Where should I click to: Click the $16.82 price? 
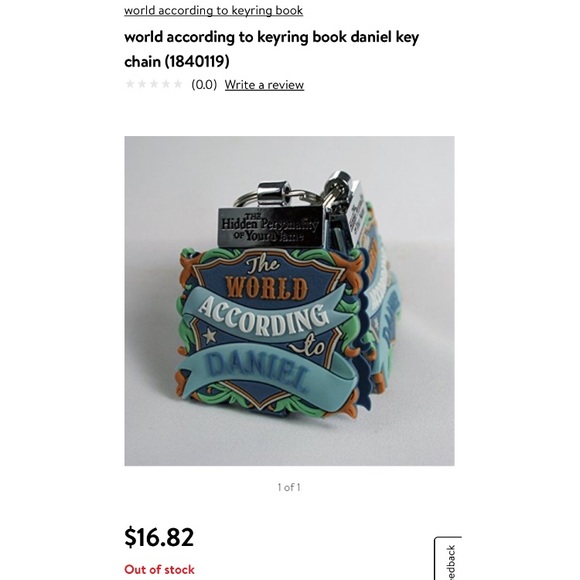pyautogui.click(x=159, y=537)
